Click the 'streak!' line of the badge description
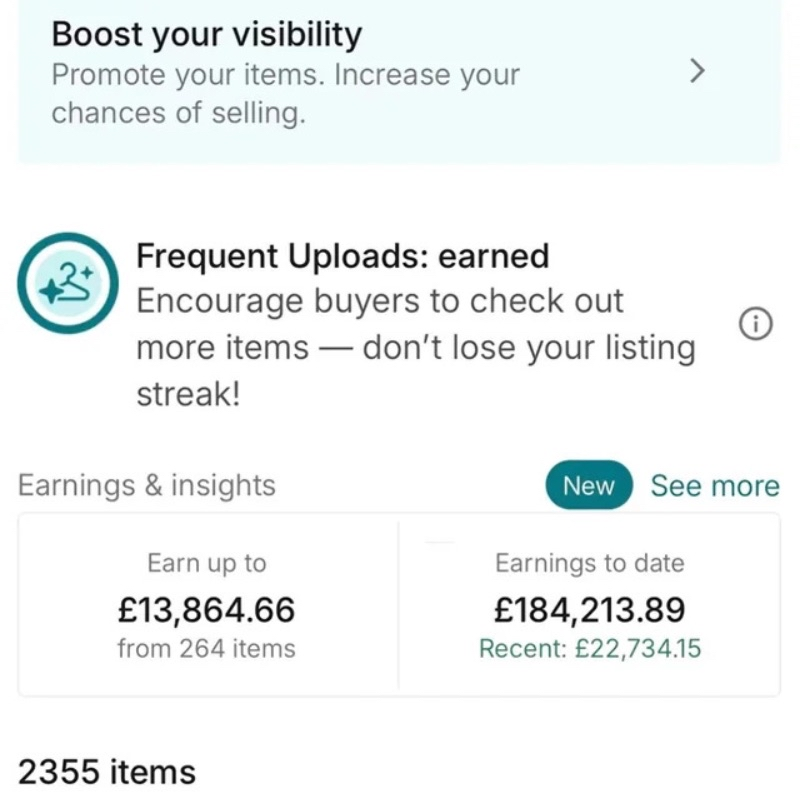 [x=188, y=394]
